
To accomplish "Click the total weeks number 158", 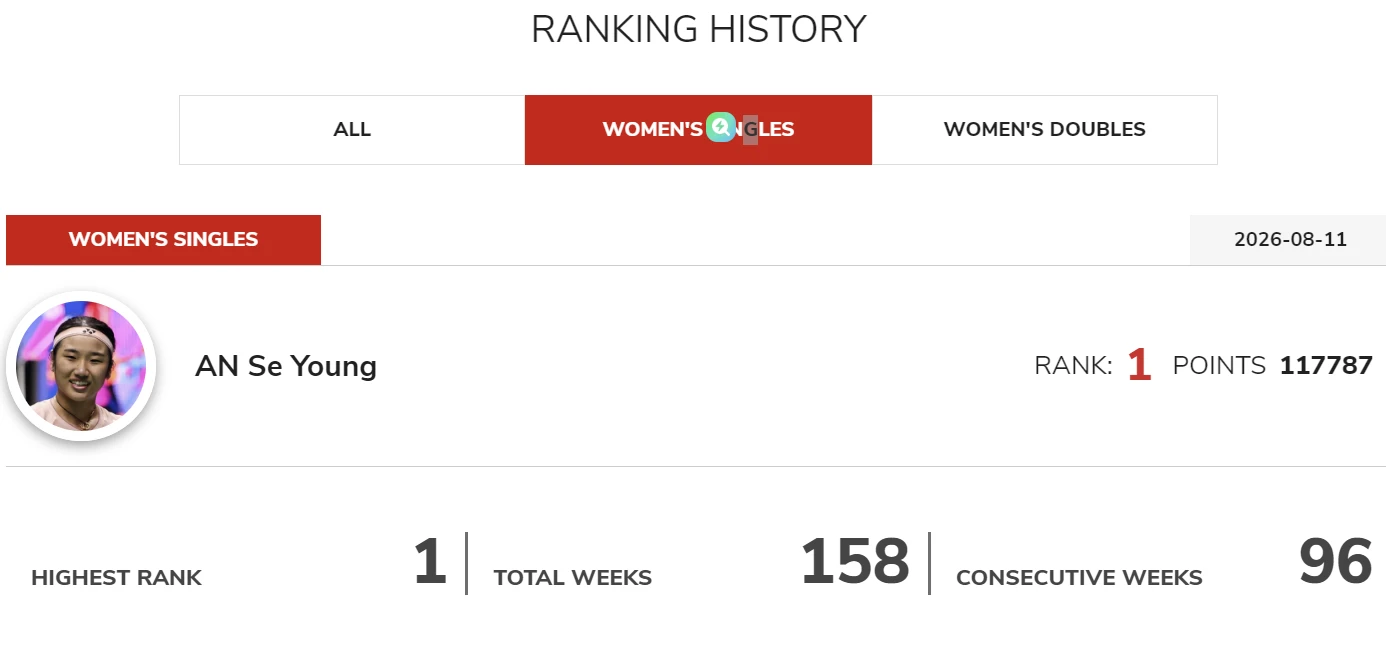I will pos(855,562).
